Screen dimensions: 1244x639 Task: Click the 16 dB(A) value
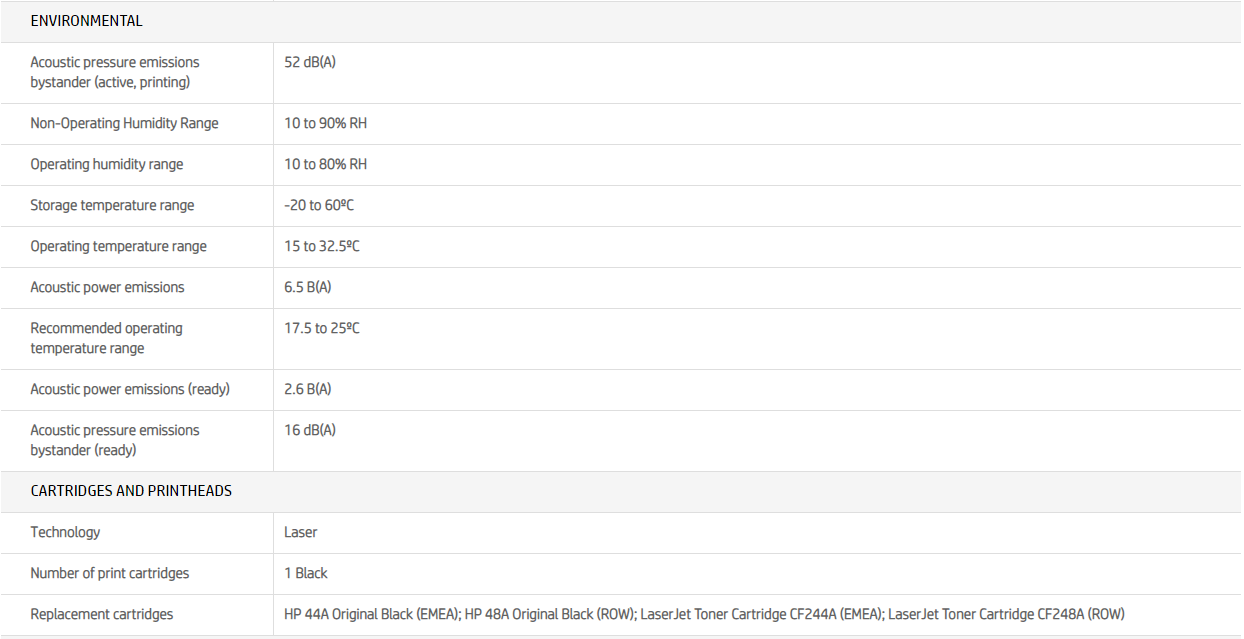pos(310,430)
